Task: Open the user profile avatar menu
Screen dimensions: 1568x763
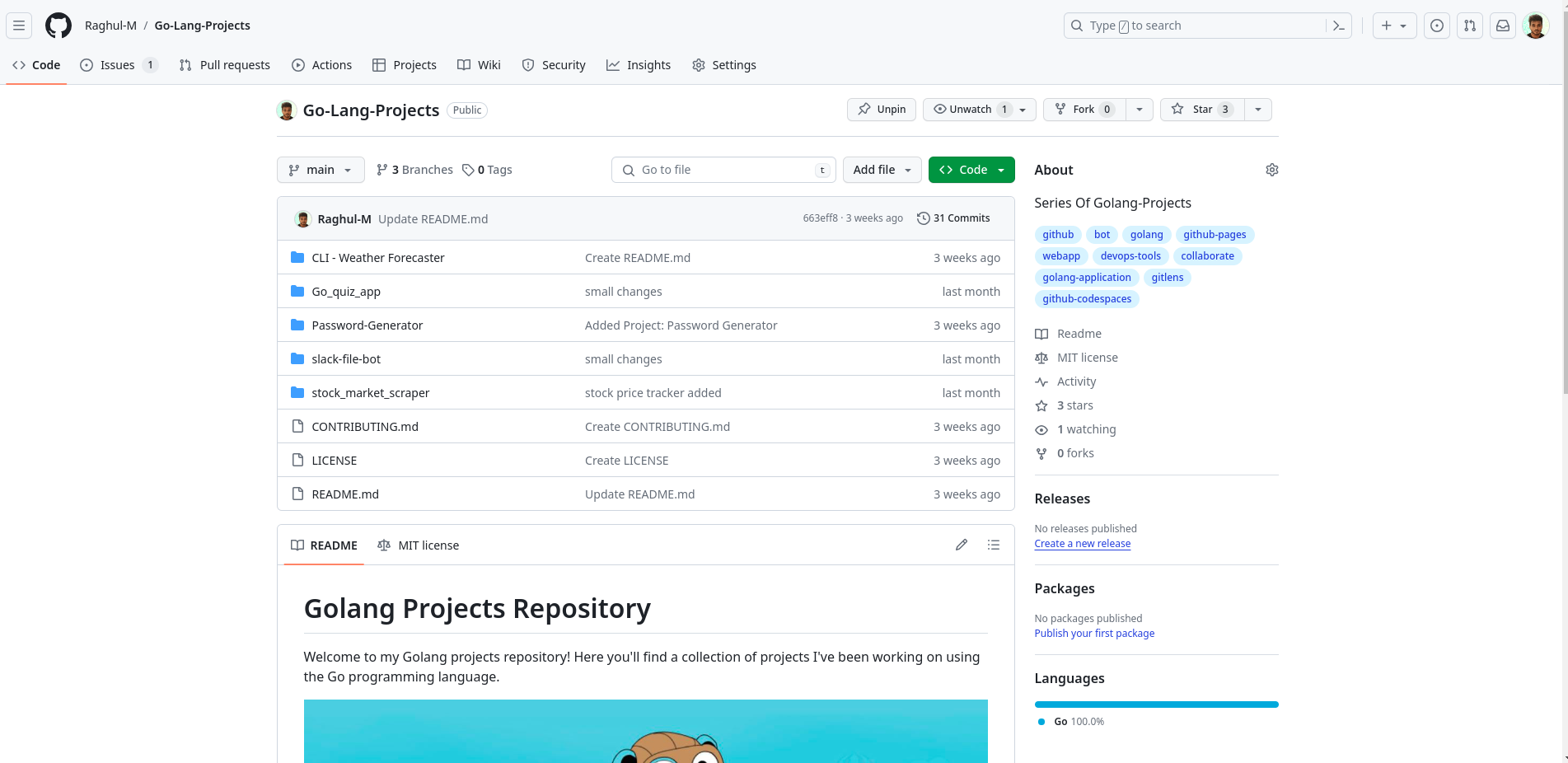Action: click(1536, 26)
